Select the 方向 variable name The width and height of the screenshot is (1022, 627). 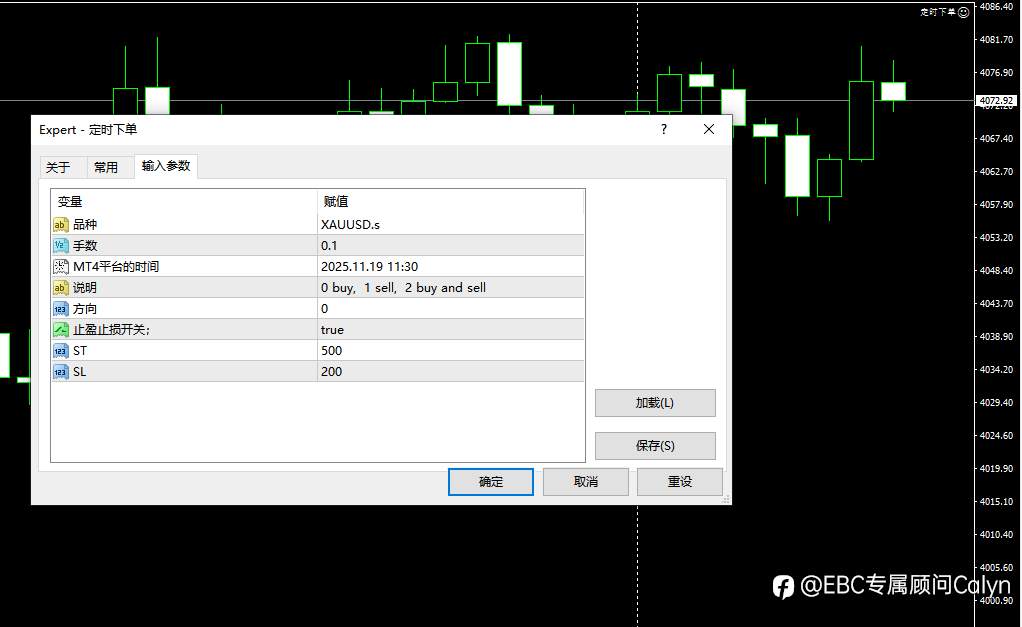[85, 309]
